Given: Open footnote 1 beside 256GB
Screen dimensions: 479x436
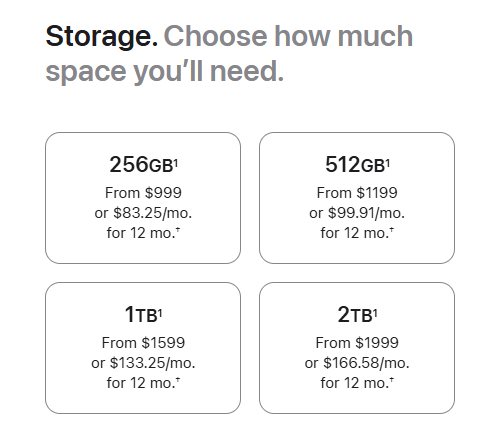Looking at the screenshot, I should pos(176,162).
